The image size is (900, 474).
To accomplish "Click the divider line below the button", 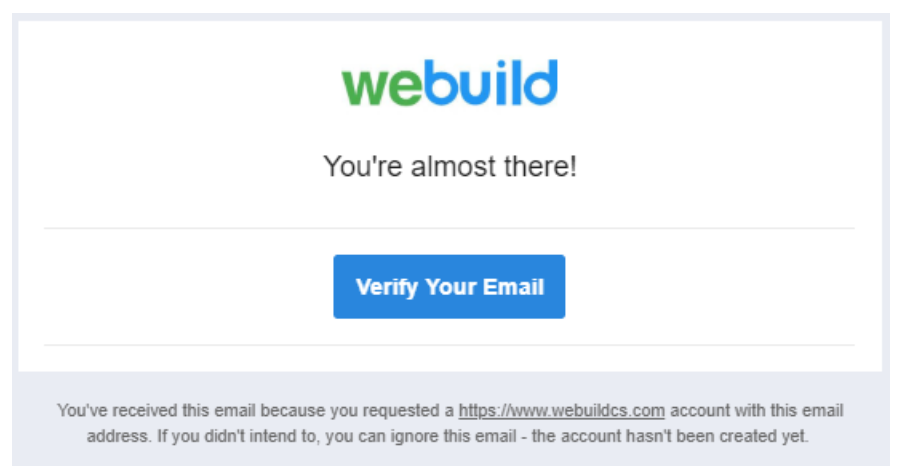I will point(449,345).
